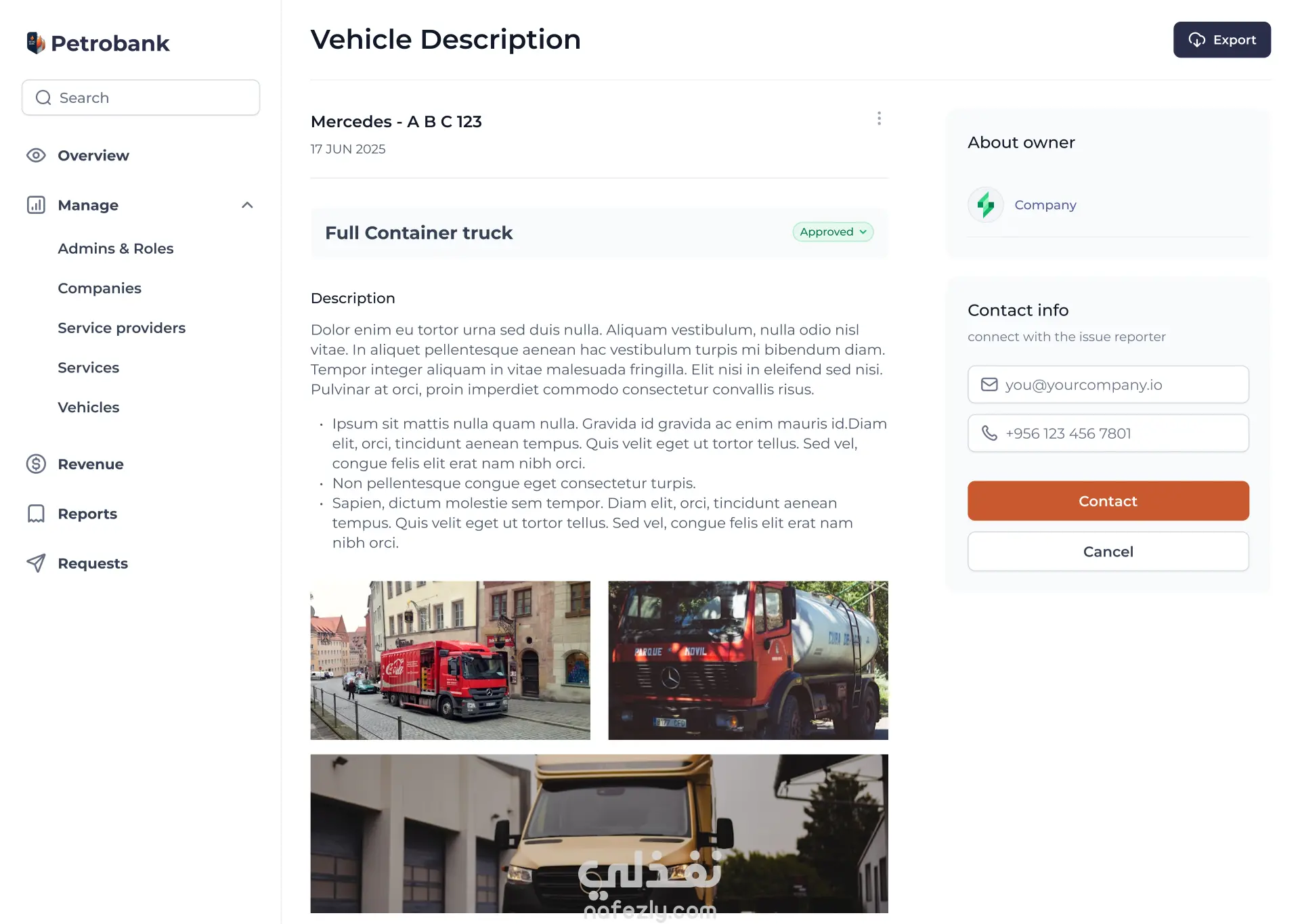Click the Petrobank logo icon
Image resolution: width=1300 pixels, height=924 pixels.
tap(36, 43)
